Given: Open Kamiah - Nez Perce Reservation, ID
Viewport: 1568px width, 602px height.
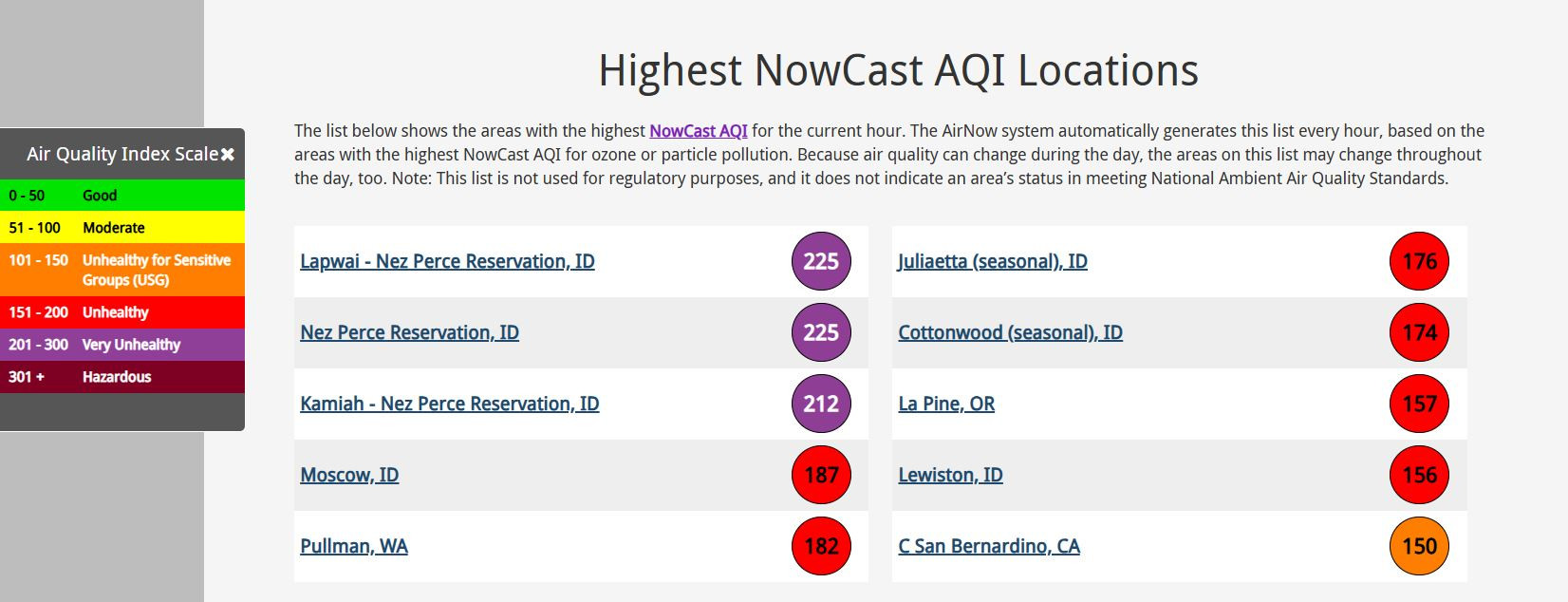Looking at the screenshot, I should pyautogui.click(x=450, y=404).
